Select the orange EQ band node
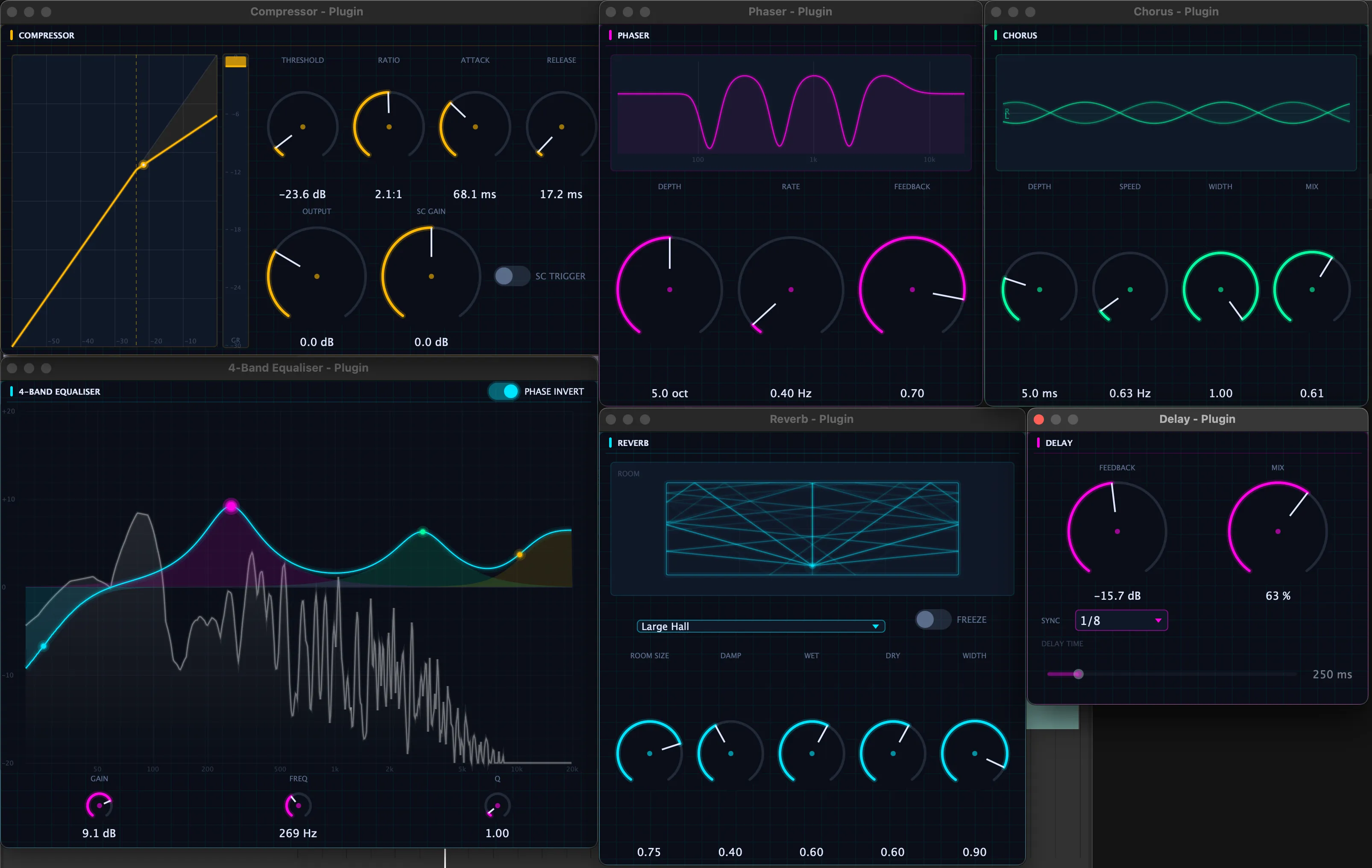This screenshot has height=868, width=1372. coord(519,554)
